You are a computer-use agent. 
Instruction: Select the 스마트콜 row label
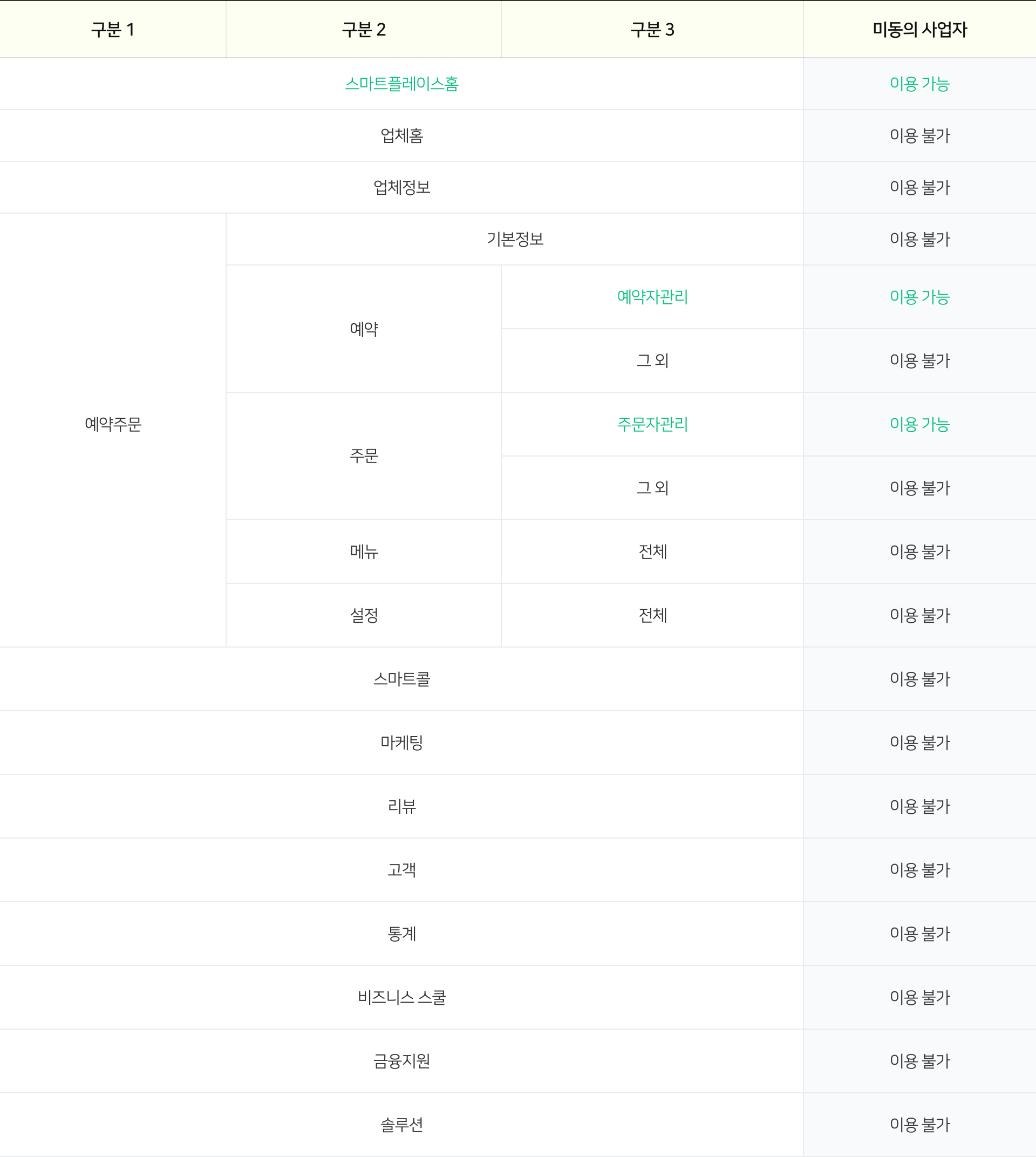(402, 679)
